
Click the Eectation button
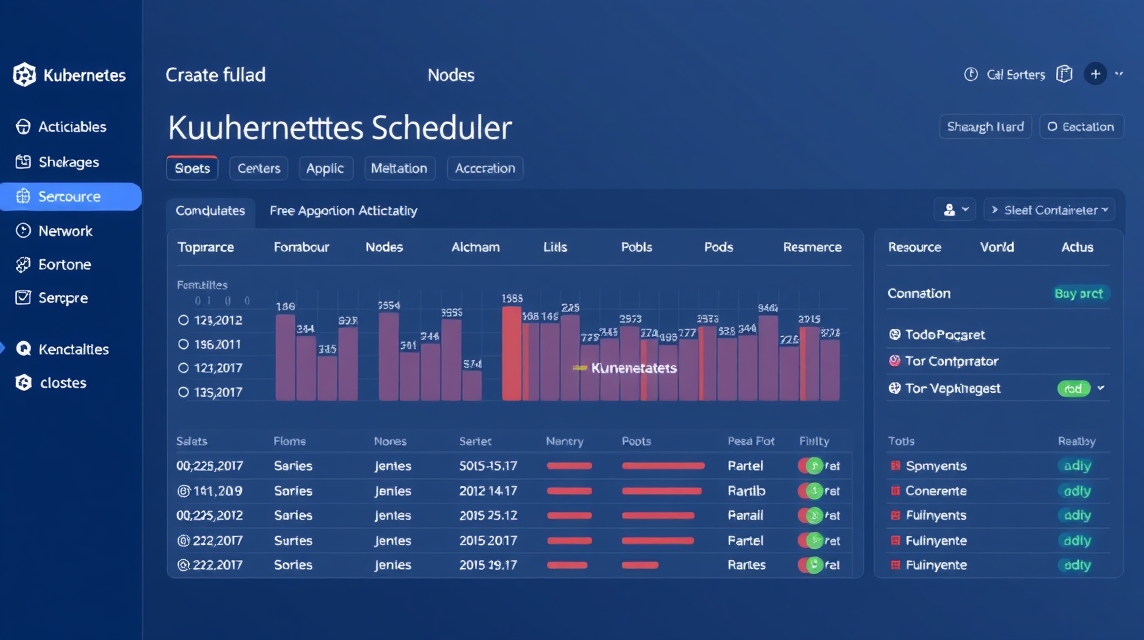pos(1081,126)
